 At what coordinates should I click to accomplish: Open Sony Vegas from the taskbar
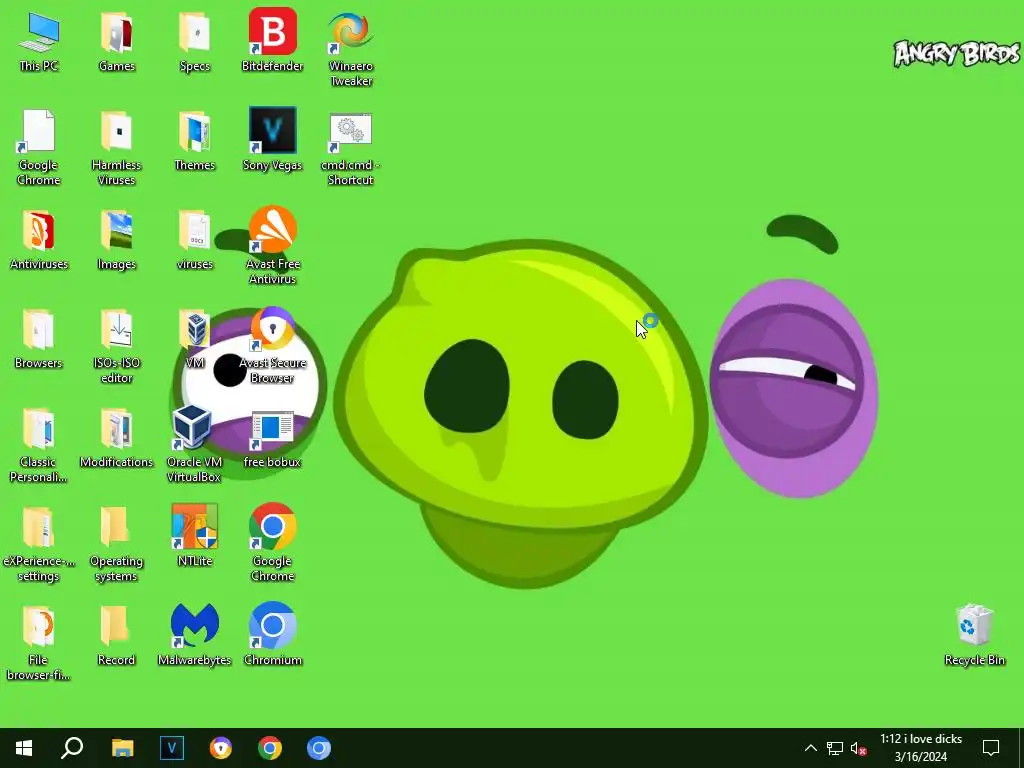click(172, 748)
